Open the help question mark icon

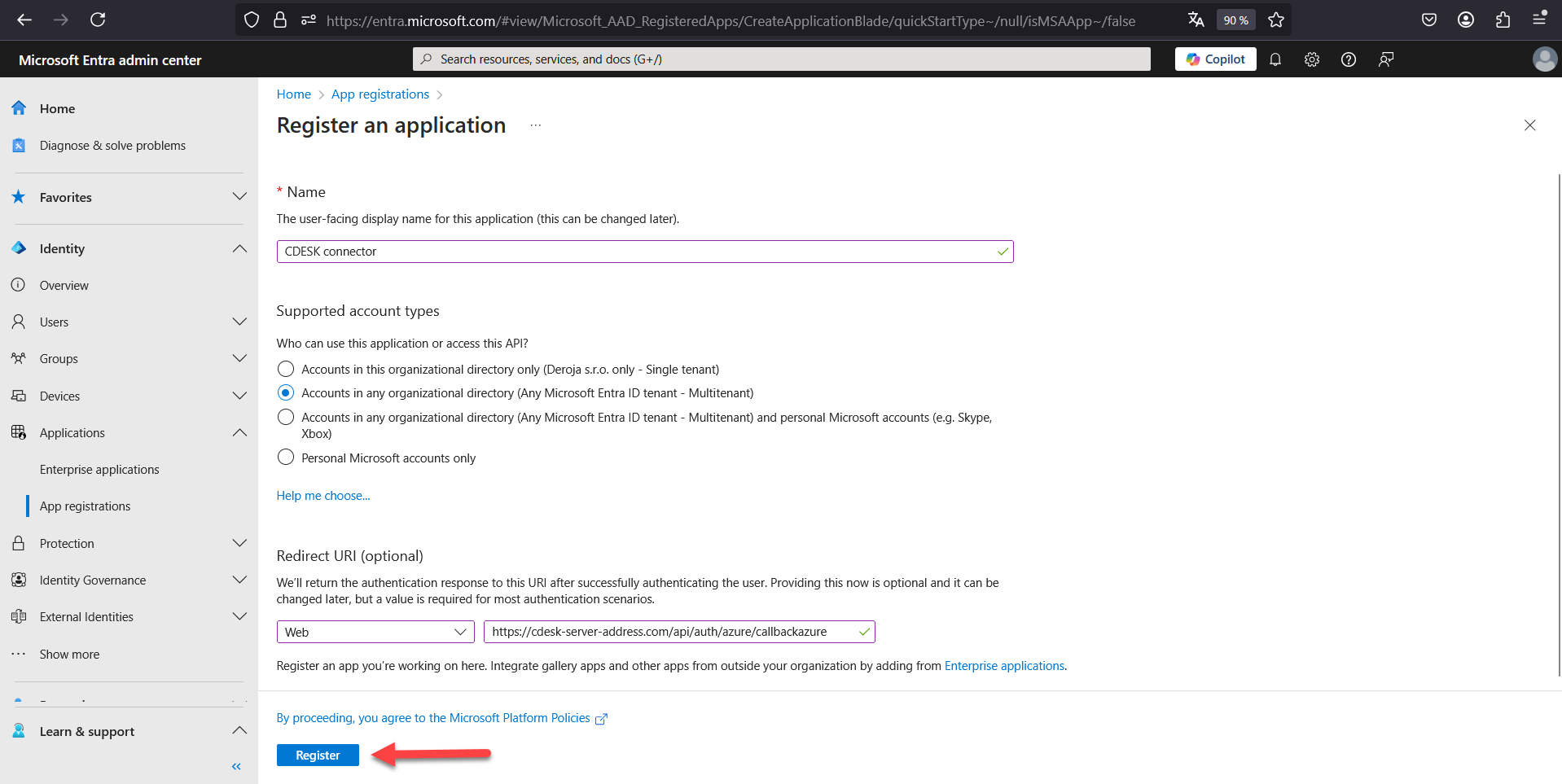pyautogui.click(x=1349, y=59)
